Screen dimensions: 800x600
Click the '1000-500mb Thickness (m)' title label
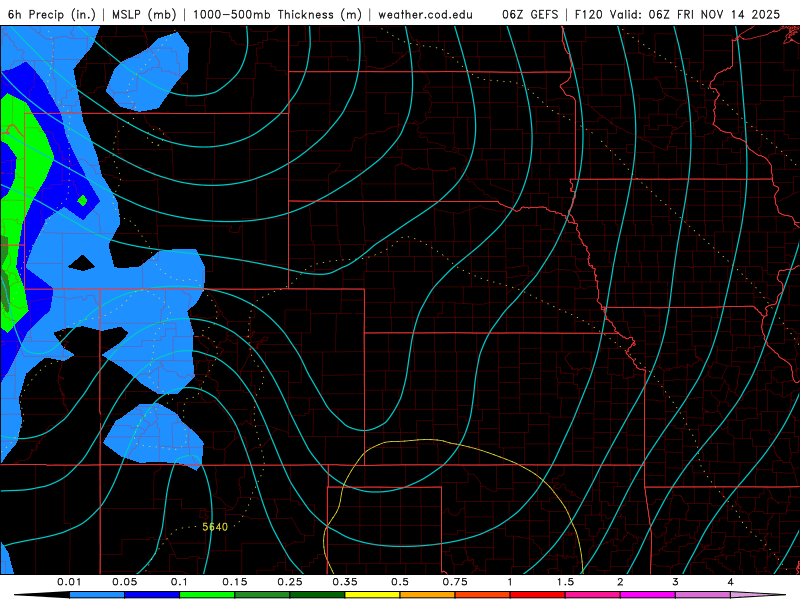pos(277,14)
